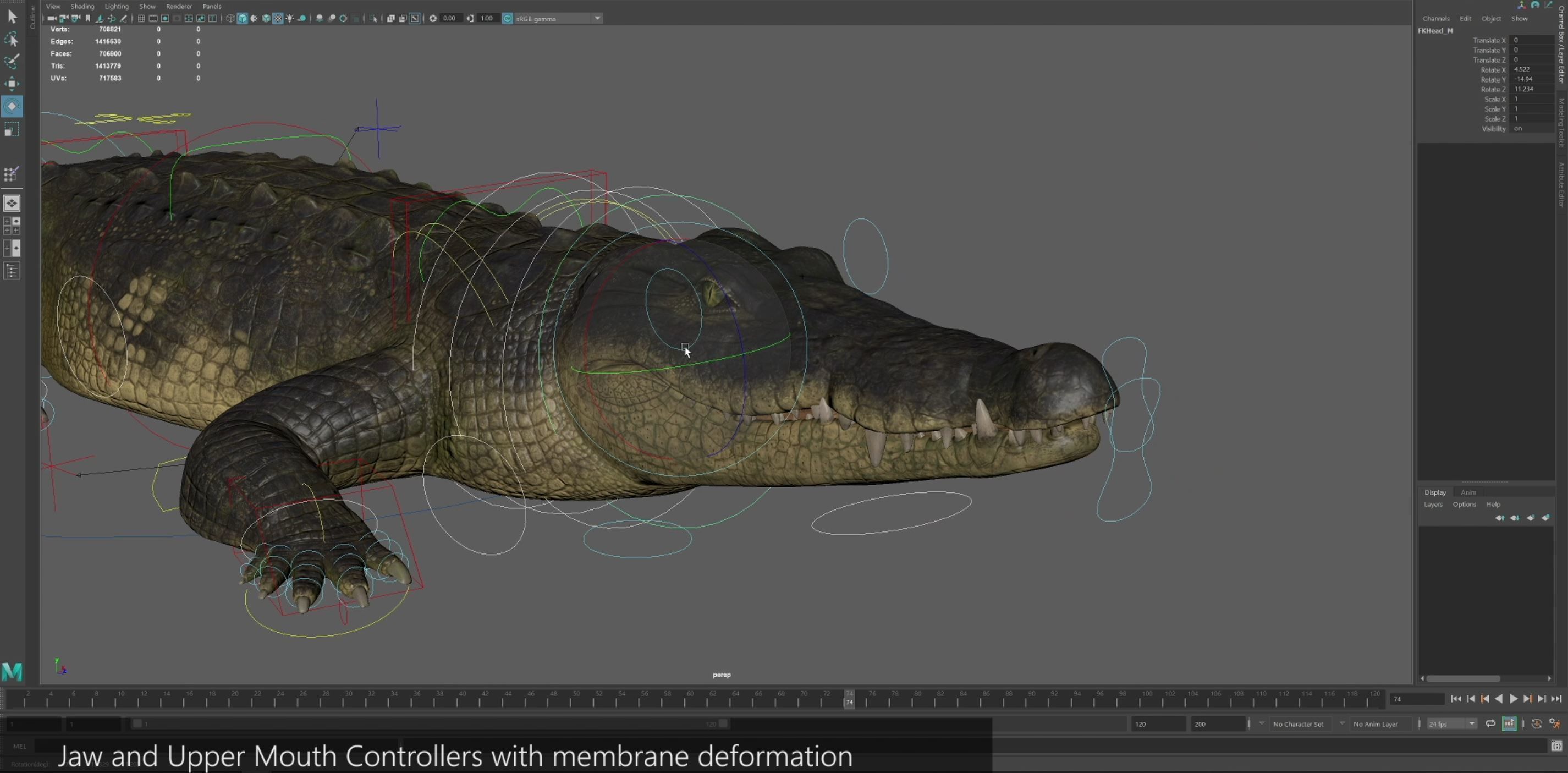Activate the Lasso select tool
1568x773 pixels.
pyautogui.click(x=12, y=40)
